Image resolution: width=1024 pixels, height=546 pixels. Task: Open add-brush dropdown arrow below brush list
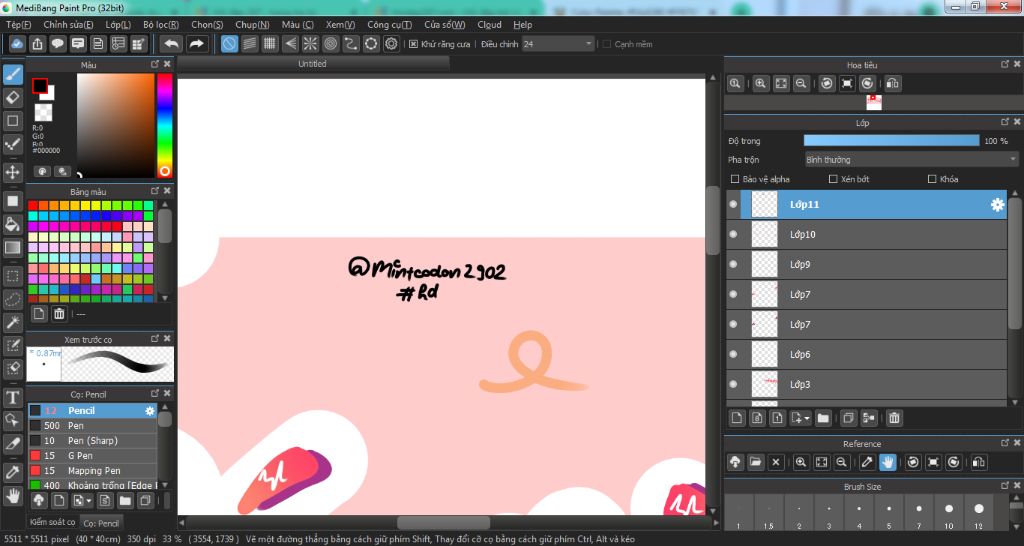[x=89, y=501]
